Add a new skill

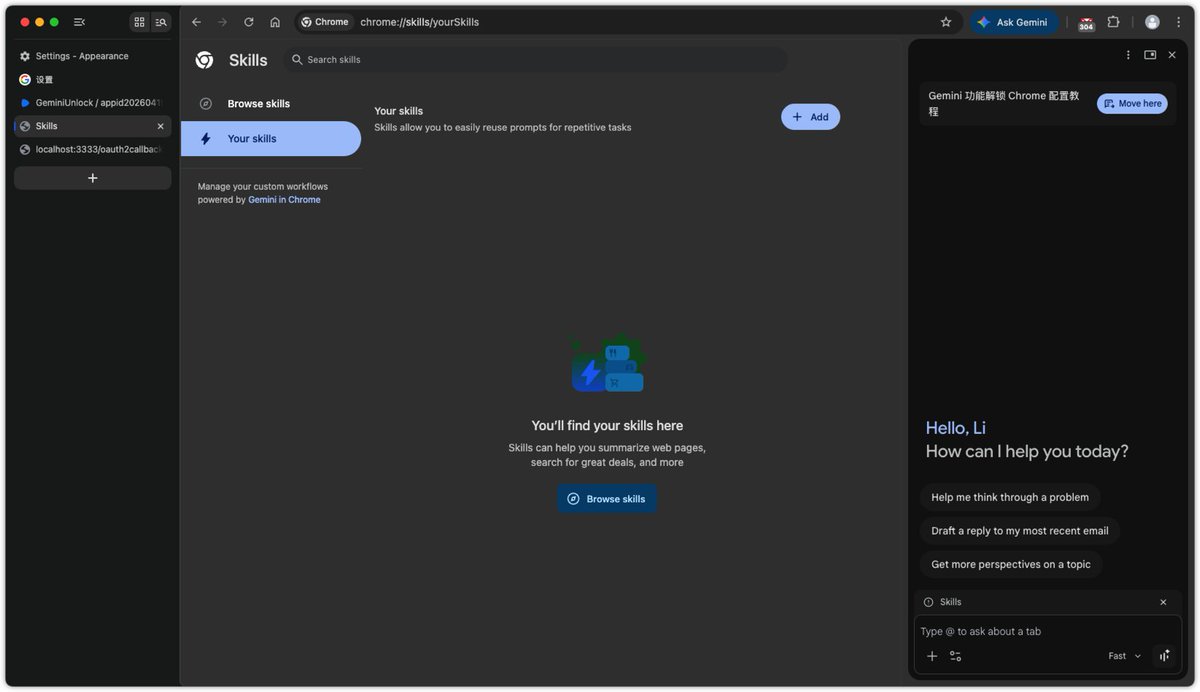coord(810,117)
